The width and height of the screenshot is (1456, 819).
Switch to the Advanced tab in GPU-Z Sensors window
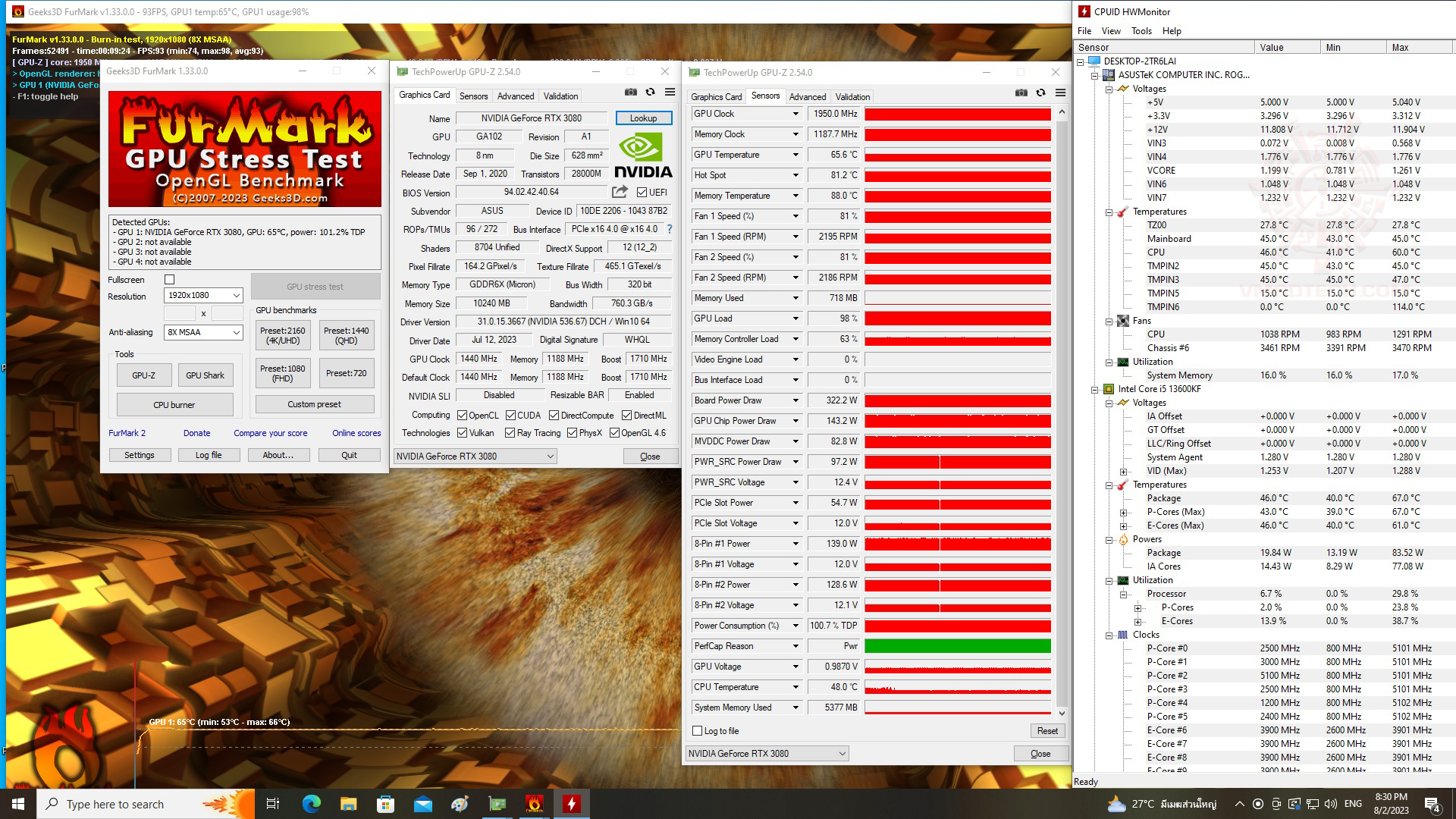pos(807,96)
